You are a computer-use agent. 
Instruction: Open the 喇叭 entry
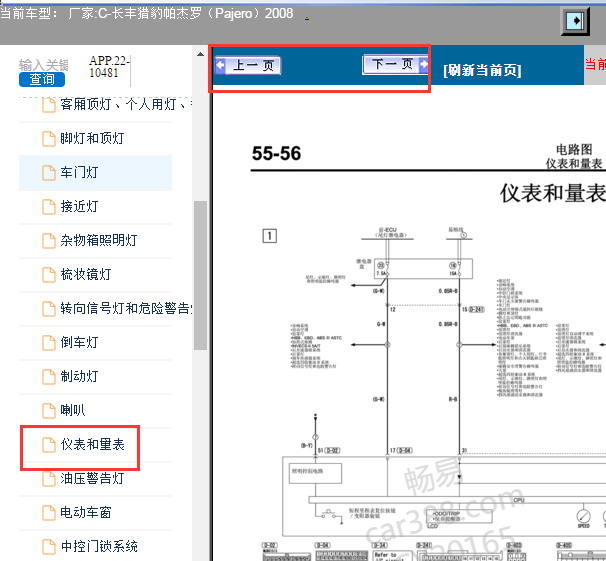(x=72, y=410)
